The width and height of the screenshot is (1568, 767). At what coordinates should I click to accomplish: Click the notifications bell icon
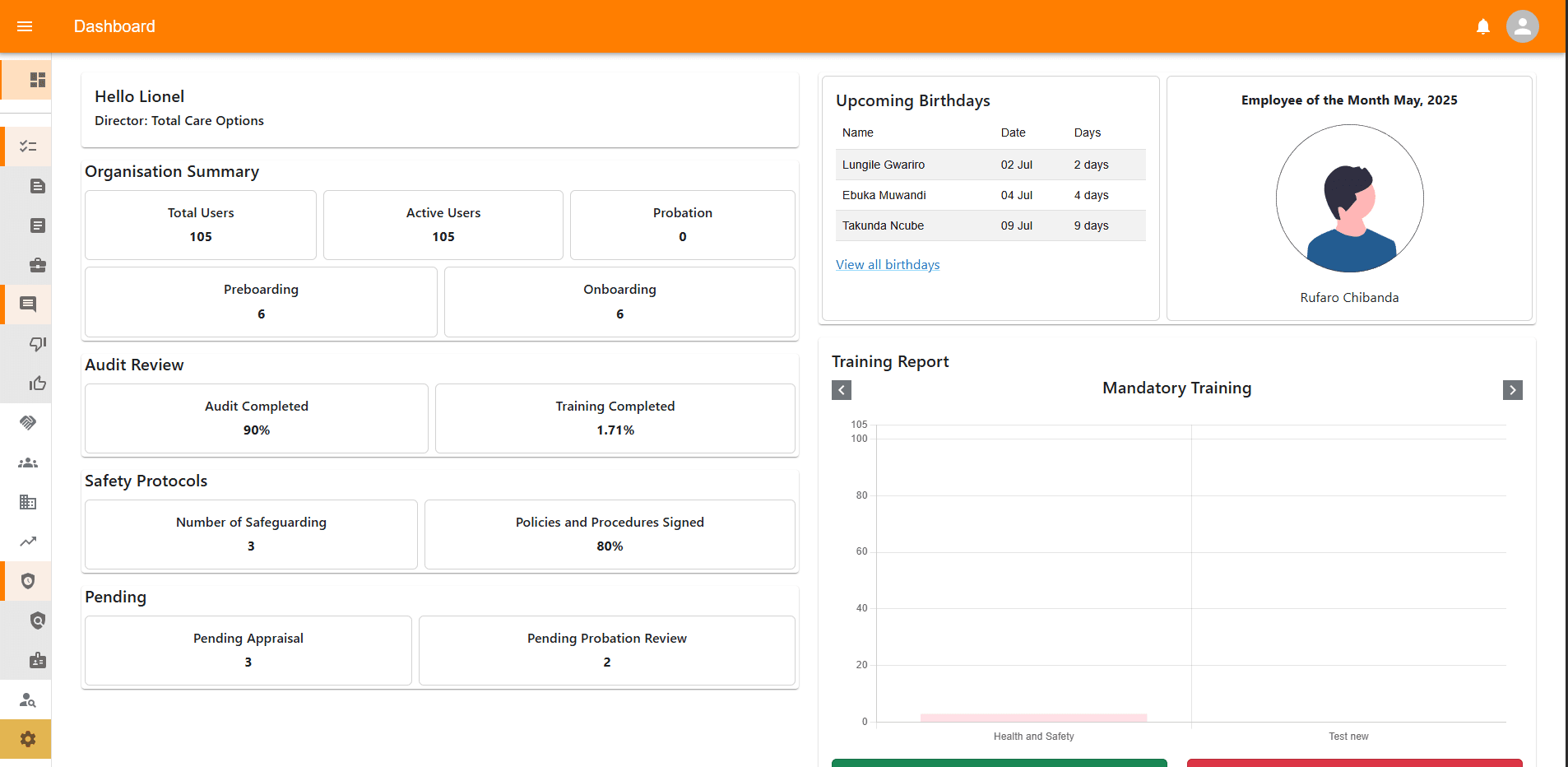click(x=1482, y=26)
